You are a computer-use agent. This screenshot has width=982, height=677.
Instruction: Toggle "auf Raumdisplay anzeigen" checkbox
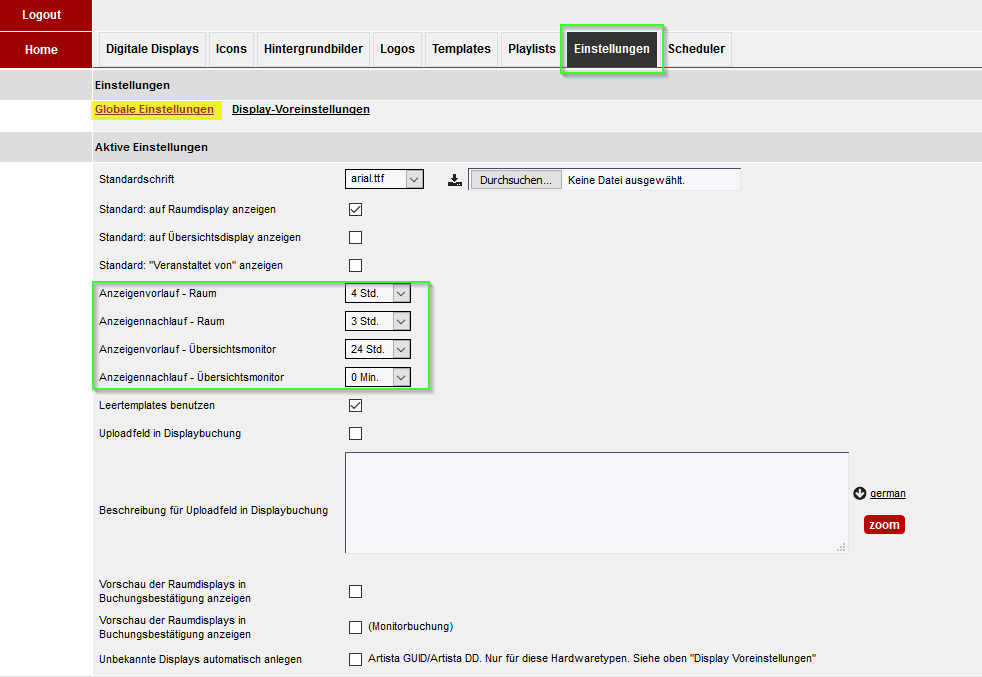pos(355,209)
